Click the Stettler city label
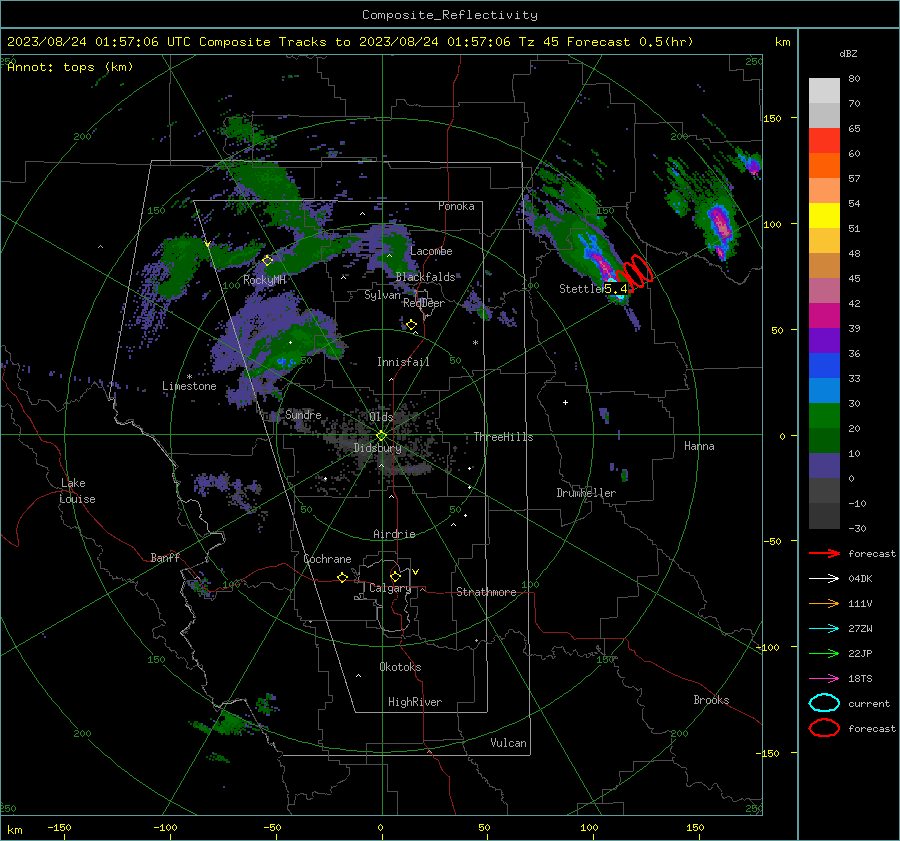 [x=581, y=289]
